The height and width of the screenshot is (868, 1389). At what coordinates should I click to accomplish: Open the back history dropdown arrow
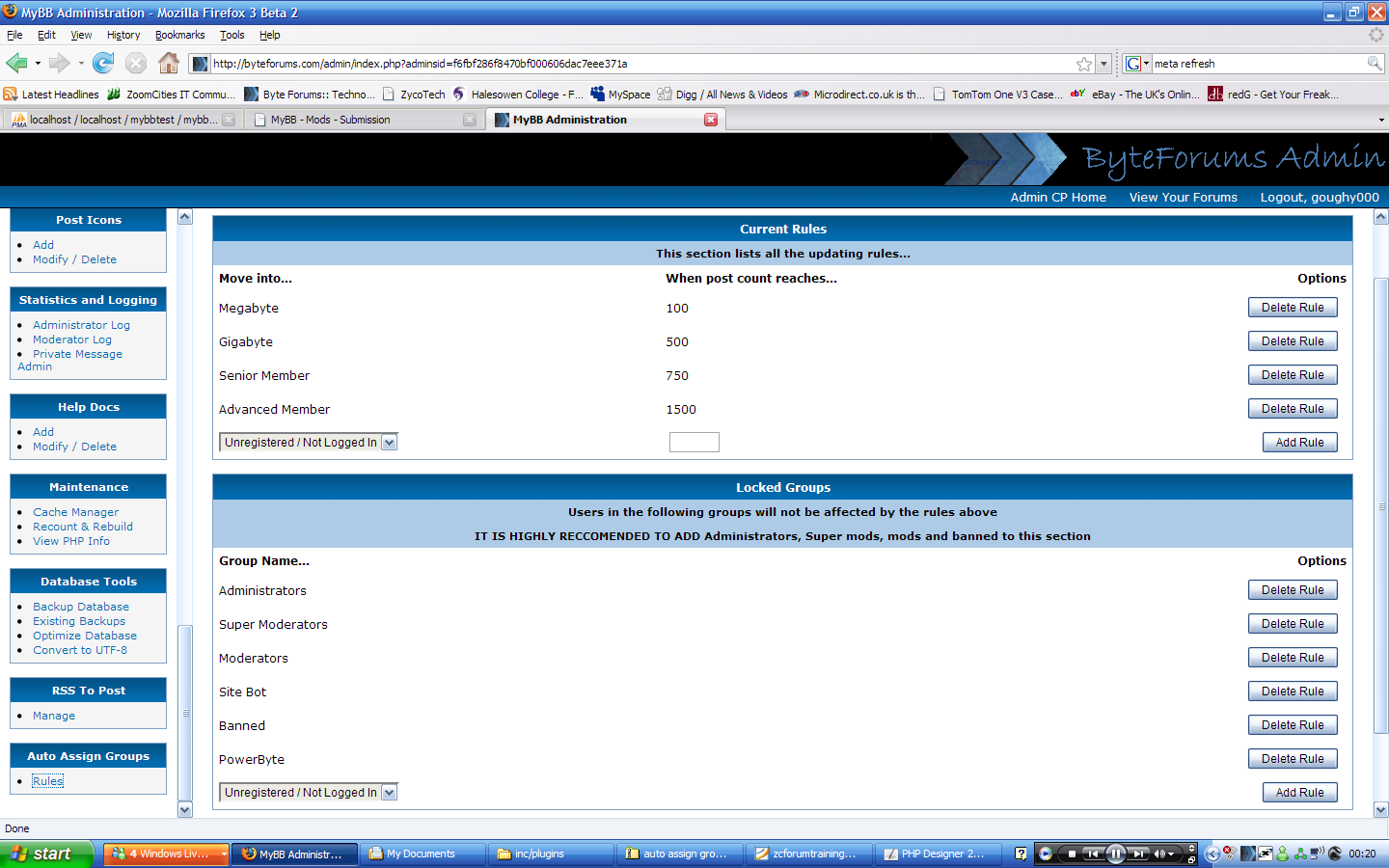pos(38,64)
